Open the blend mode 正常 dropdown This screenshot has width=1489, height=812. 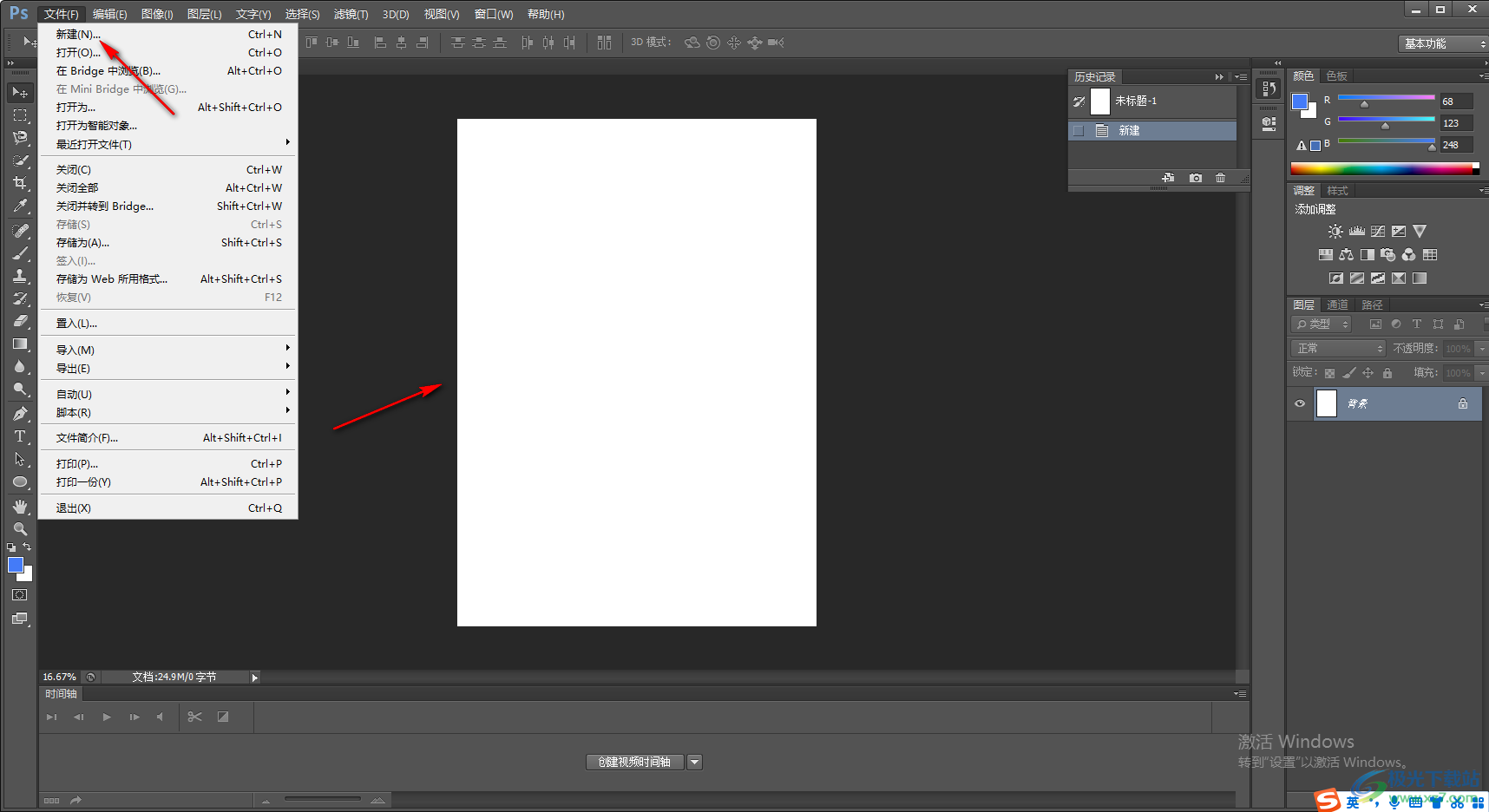coord(1339,348)
